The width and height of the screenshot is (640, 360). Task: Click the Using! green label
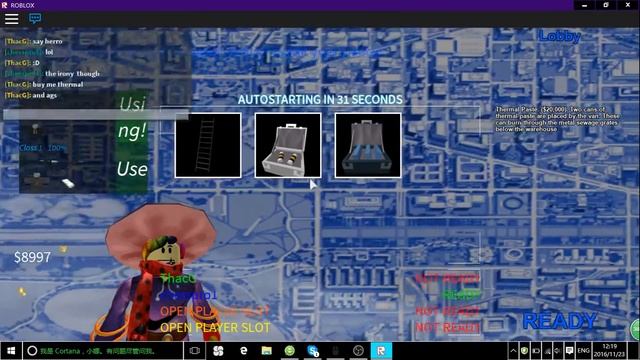[x=132, y=118]
